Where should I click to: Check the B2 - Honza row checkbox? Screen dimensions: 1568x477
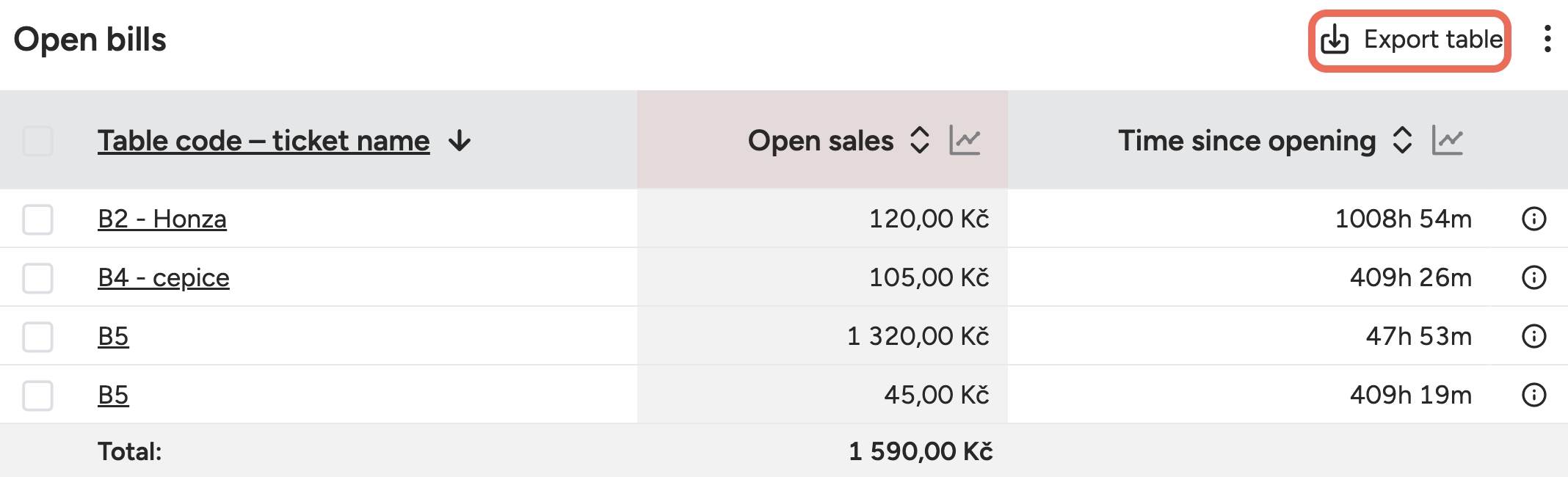pos(37,219)
